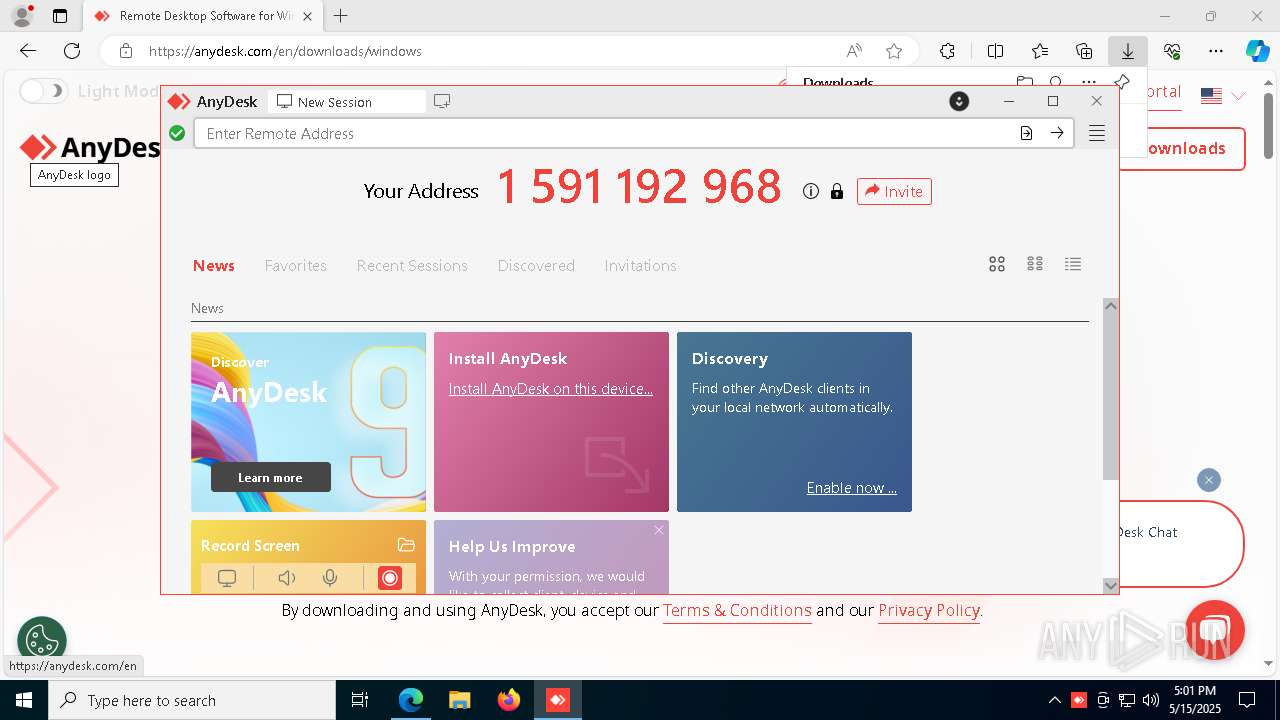The height and width of the screenshot is (720, 1280).
Task: Open recordings folder in Record Screen
Action: tap(406, 545)
